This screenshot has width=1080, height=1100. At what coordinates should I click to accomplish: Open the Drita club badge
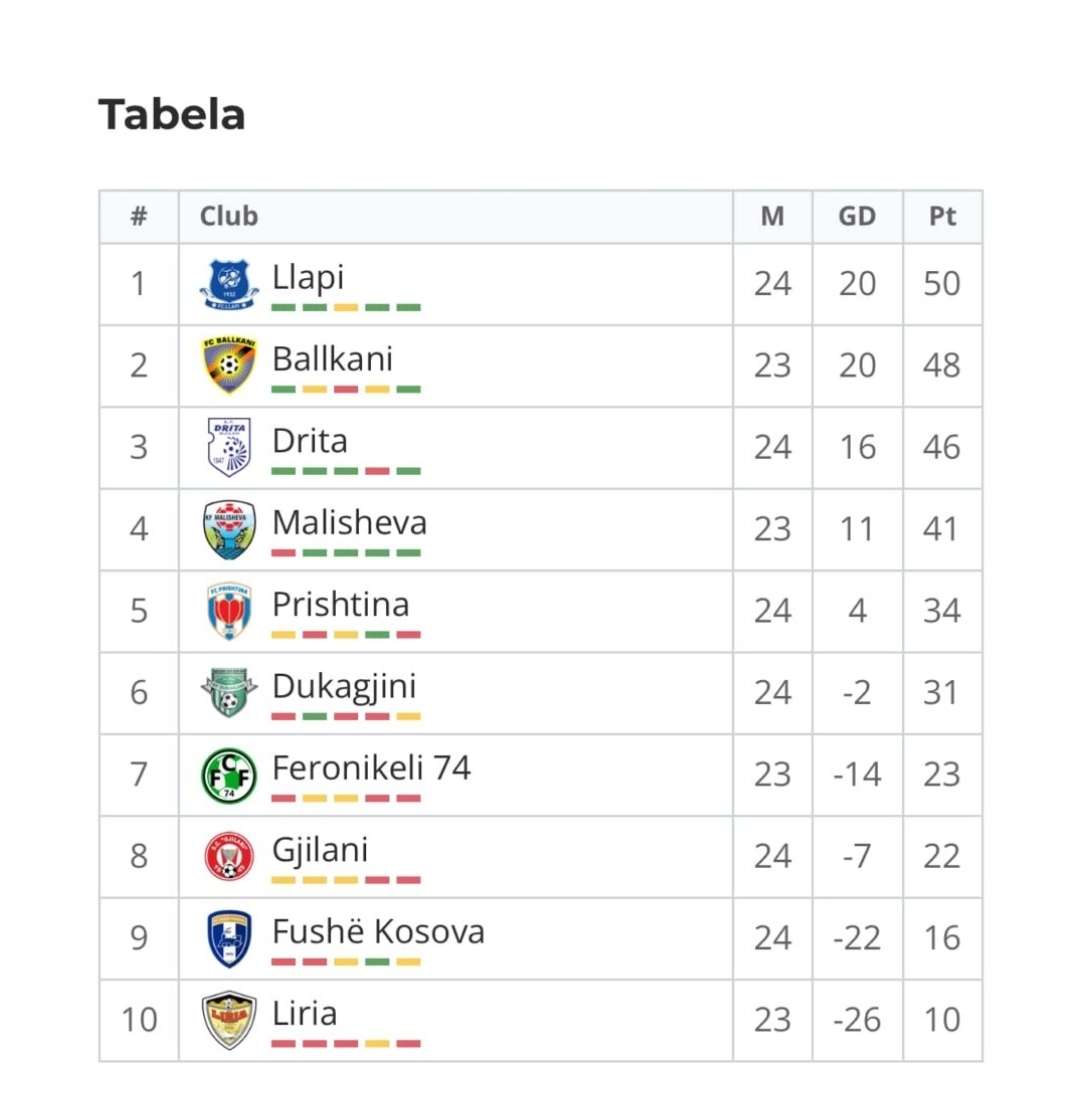tap(229, 448)
